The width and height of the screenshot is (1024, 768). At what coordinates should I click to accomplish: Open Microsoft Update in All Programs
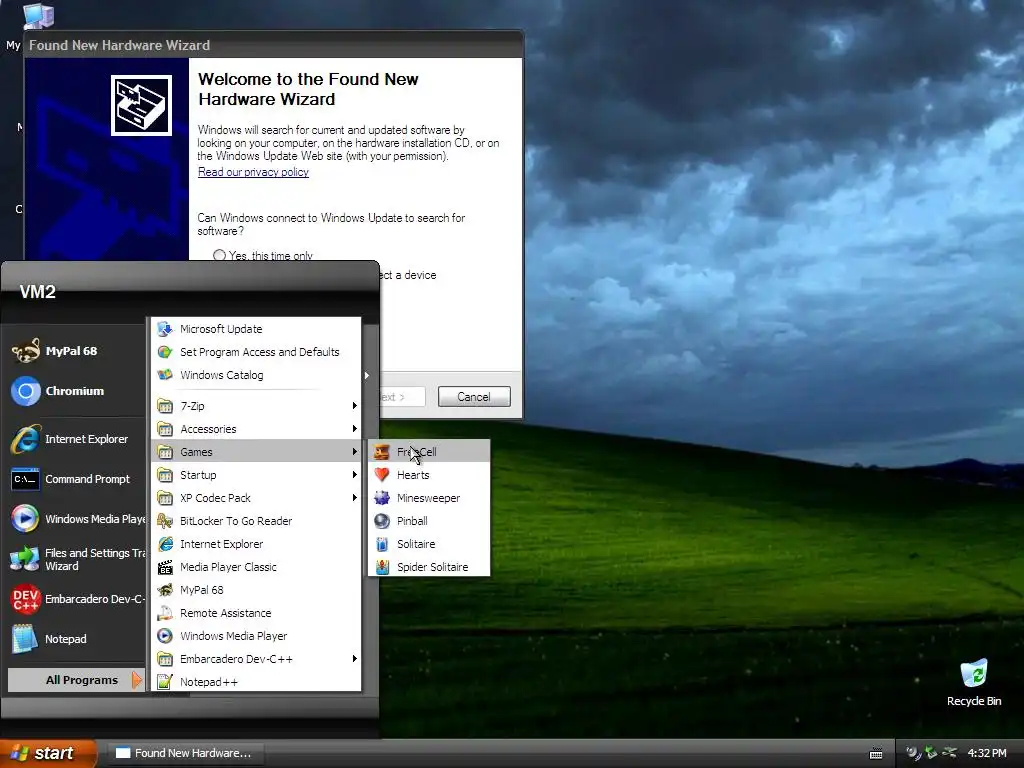point(256,329)
